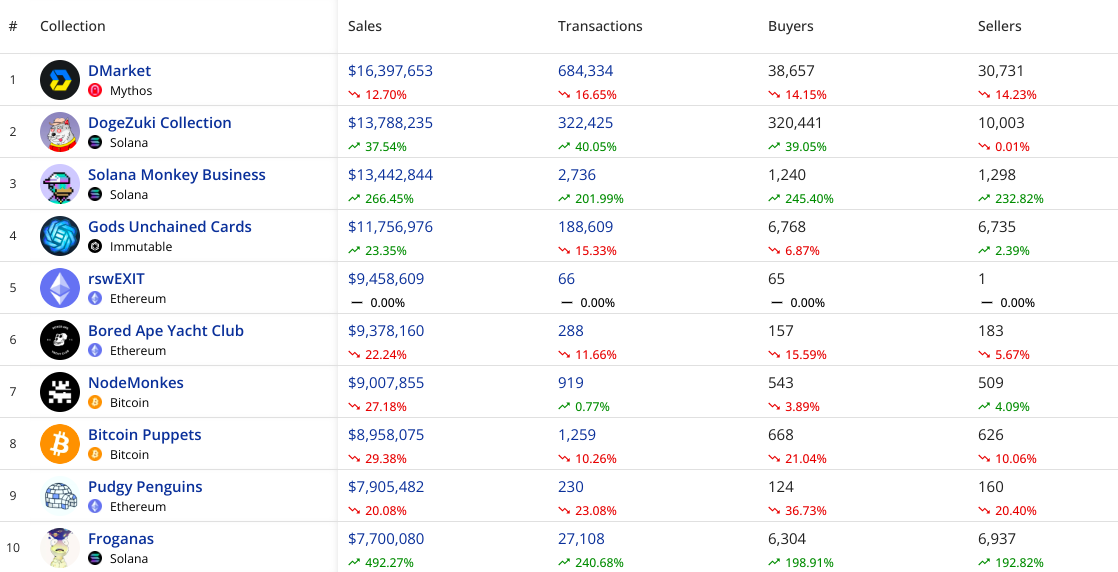The height and width of the screenshot is (572, 1118).
Task: Click the NodeMonkes pixel avatar icon
Action: tap(60, 392)
